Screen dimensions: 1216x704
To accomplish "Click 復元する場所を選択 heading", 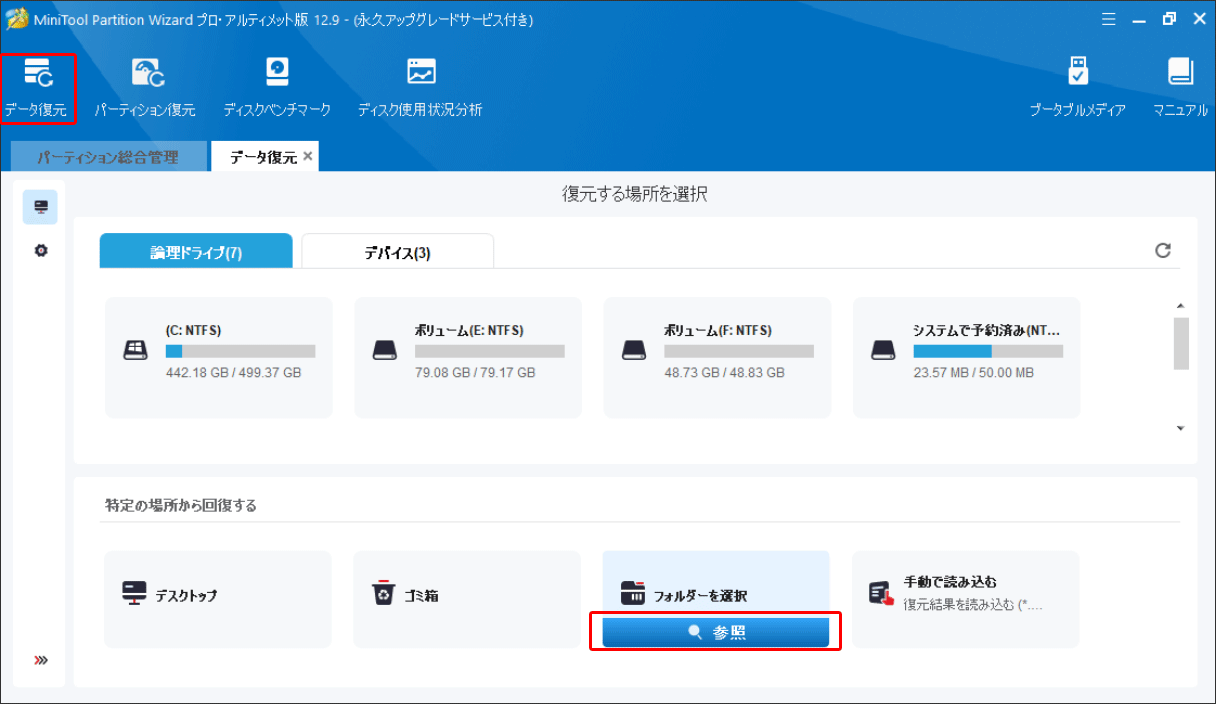I will click(x=635, y=194).
